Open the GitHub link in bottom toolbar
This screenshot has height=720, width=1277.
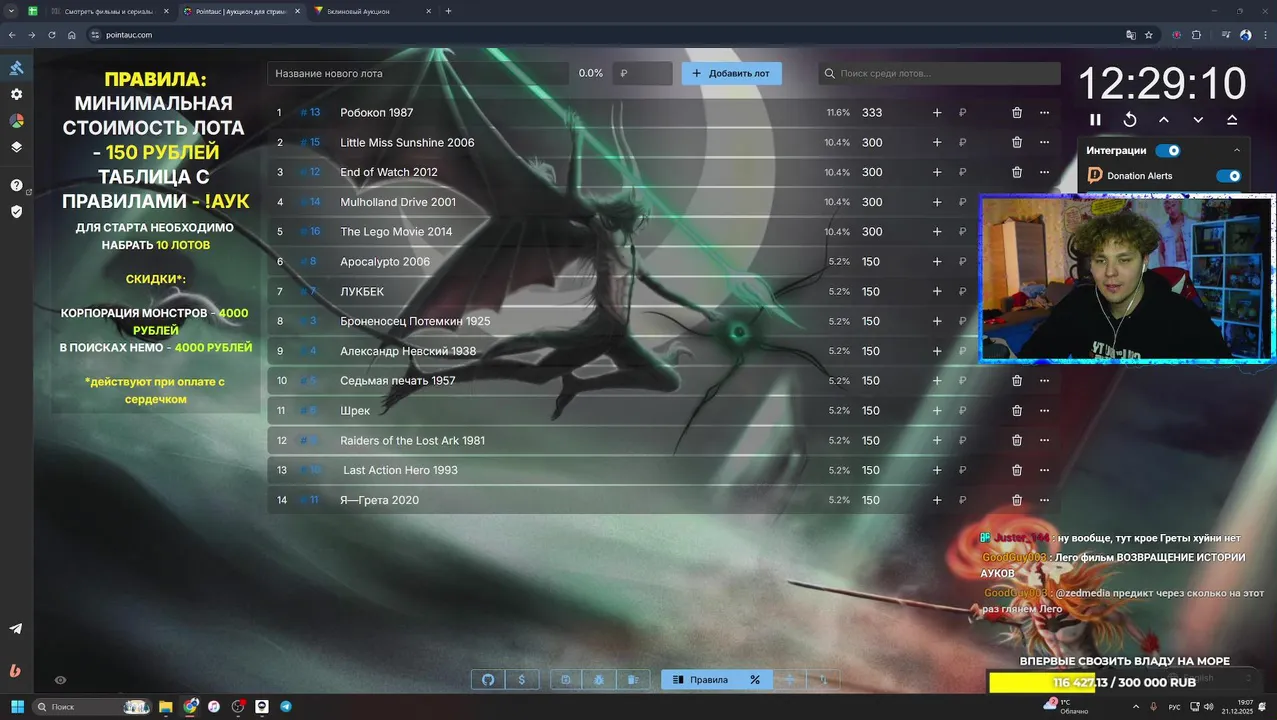click(x=488, y=680)
